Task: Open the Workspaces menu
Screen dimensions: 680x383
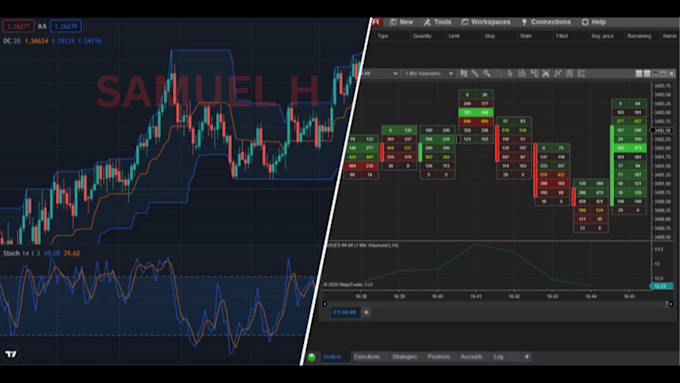Action: click(x=485, y=22)
